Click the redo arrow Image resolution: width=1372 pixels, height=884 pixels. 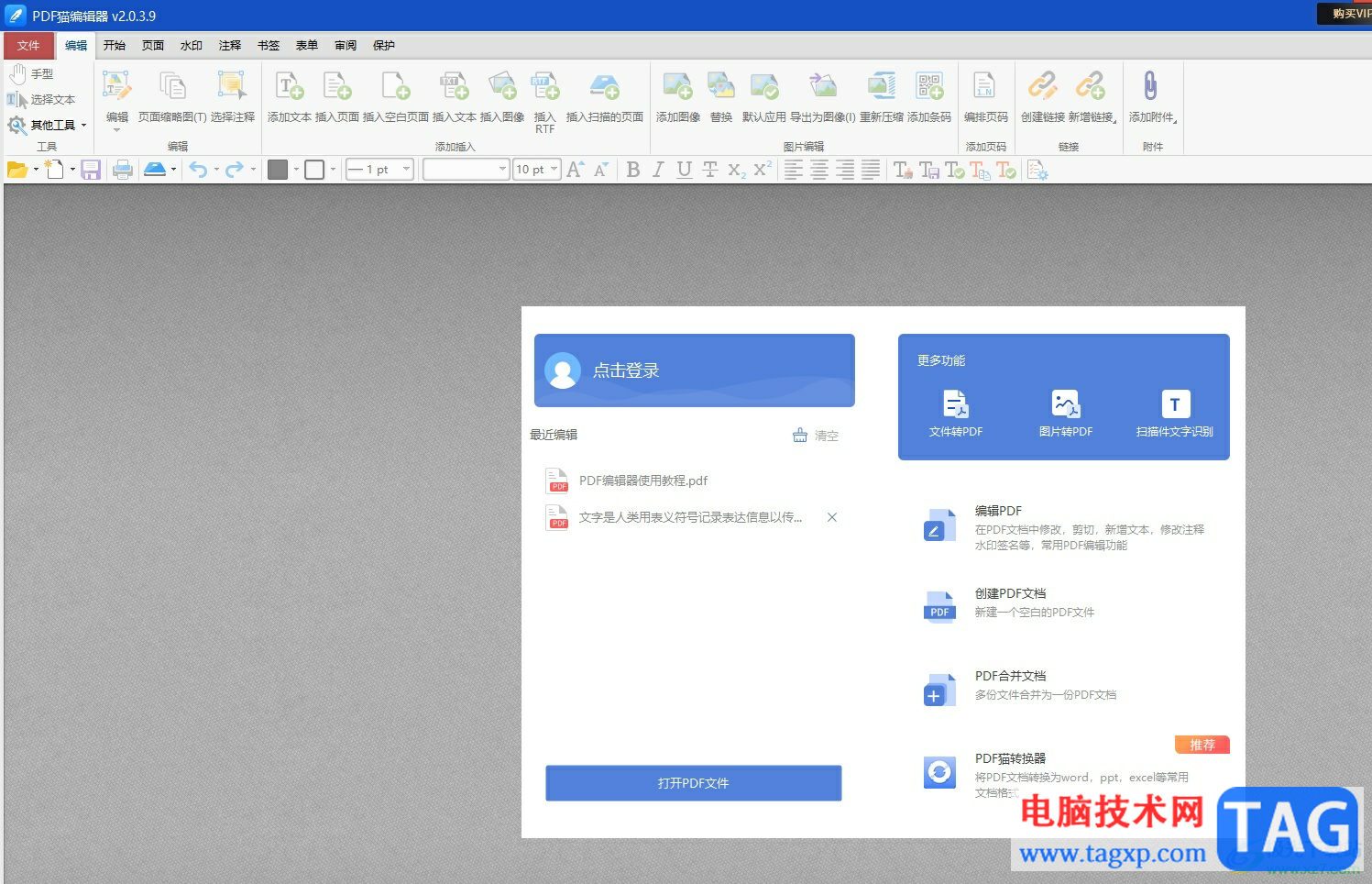click(x=235, y=170)
